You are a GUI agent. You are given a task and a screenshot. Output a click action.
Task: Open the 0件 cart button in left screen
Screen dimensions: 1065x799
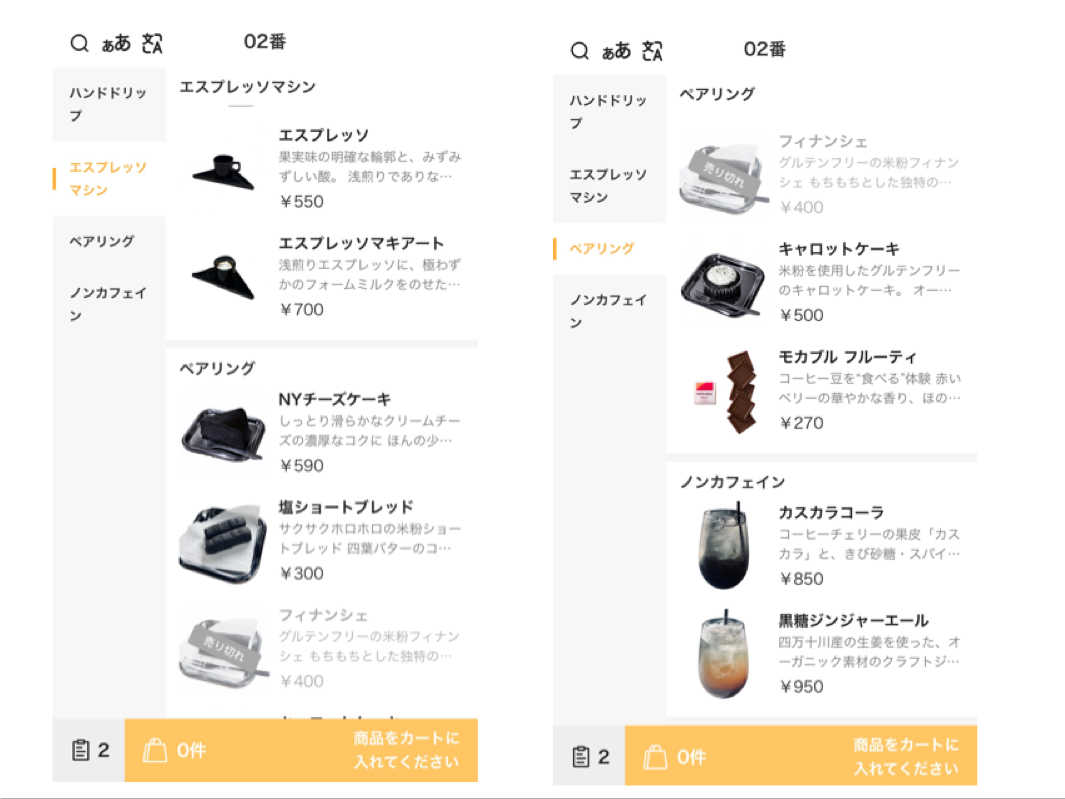coord(301,750)
